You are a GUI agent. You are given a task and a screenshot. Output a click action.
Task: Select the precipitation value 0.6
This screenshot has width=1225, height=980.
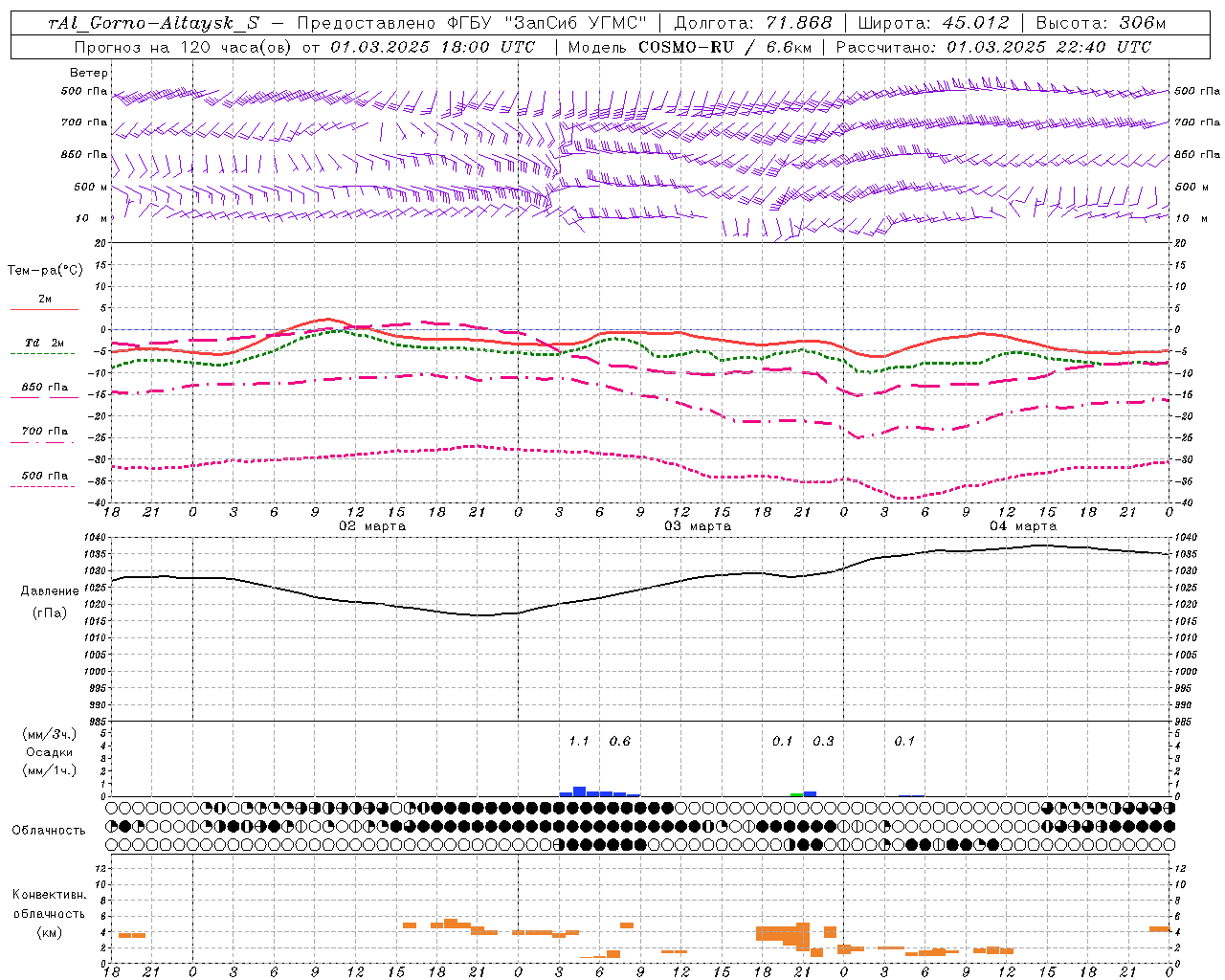pyautogui.click(x=620, y=742)
